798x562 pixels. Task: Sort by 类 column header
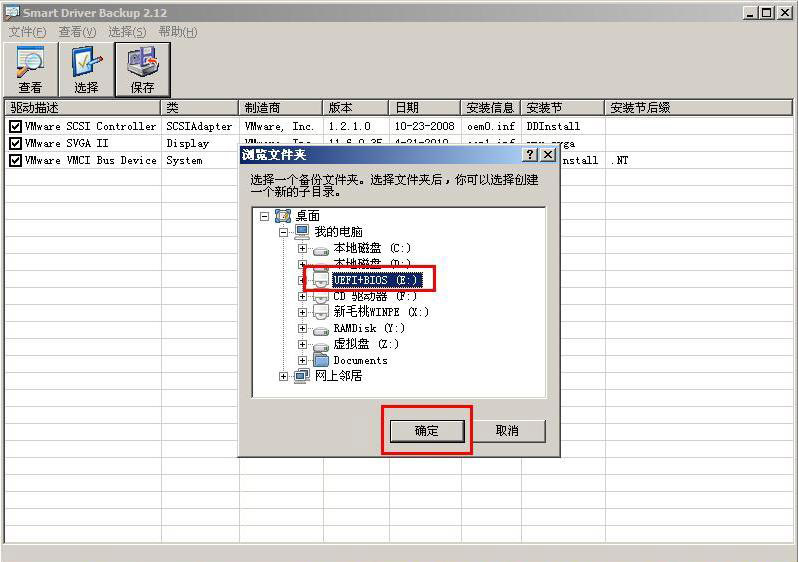(x=200, y=107)
